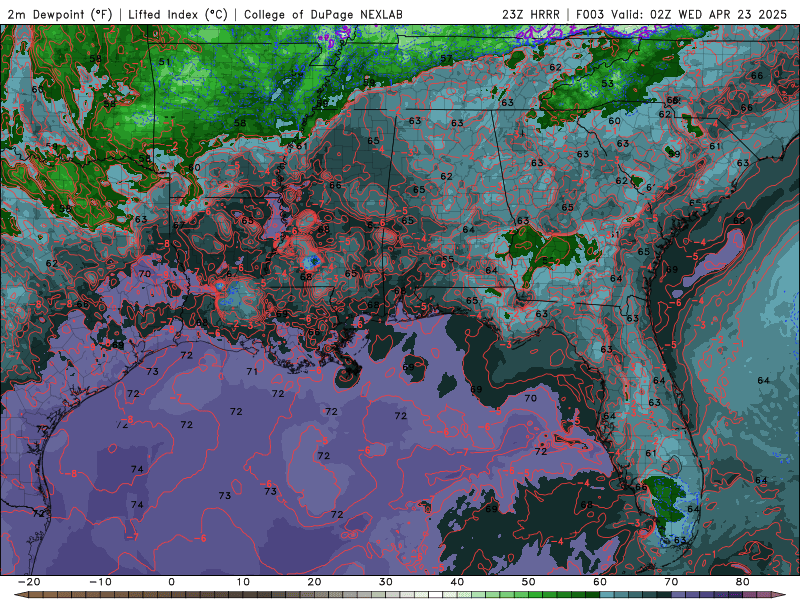This screenshot has height=600, width=800.
Task: Click the 80 tick label on the color scale
Action: 743,582
